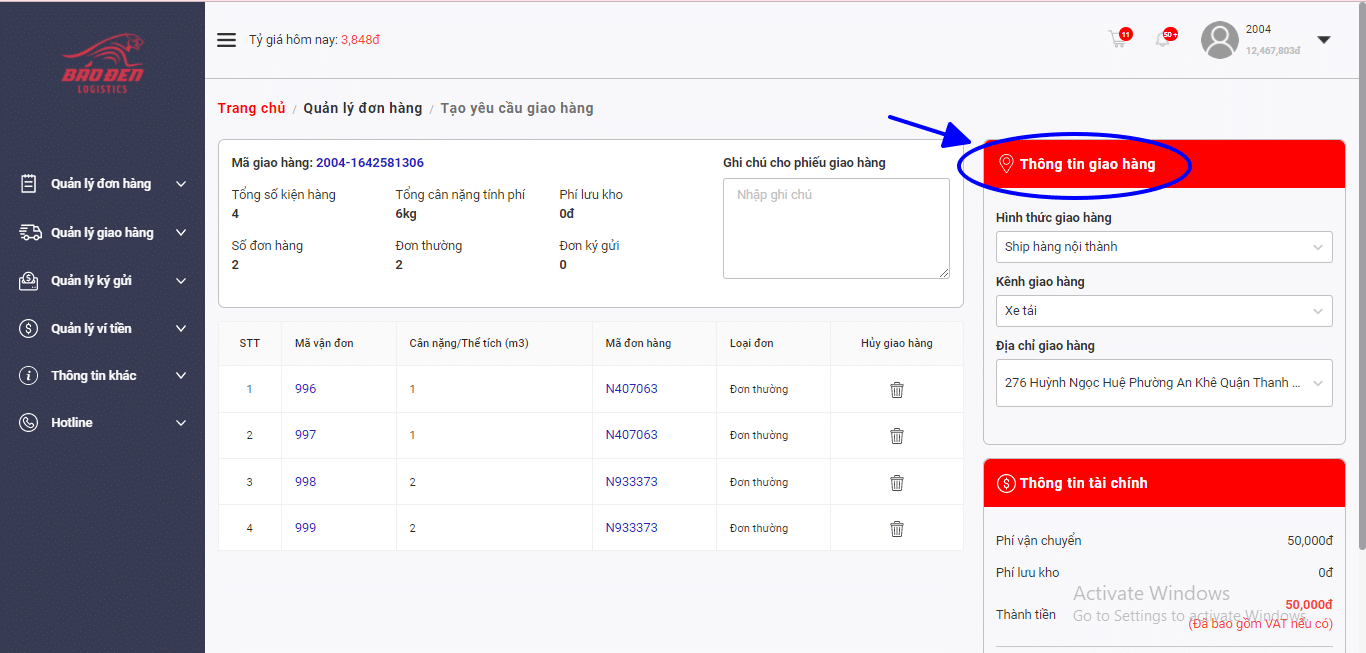Expand Quản lý đơn hàng sidebar menu
This screenshot has width=1366, height=653.
point(102,184)
